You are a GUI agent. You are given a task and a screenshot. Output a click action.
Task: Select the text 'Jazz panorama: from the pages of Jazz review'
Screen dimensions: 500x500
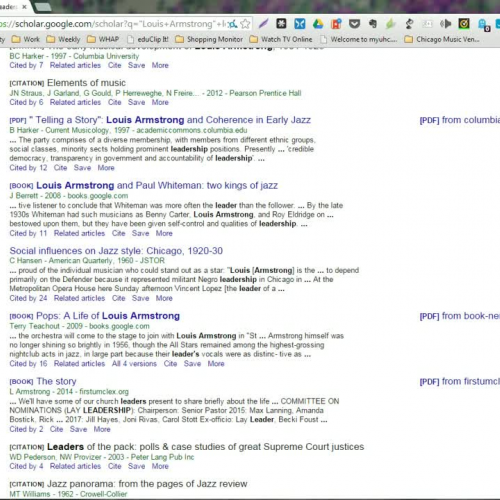click(147, 484)
